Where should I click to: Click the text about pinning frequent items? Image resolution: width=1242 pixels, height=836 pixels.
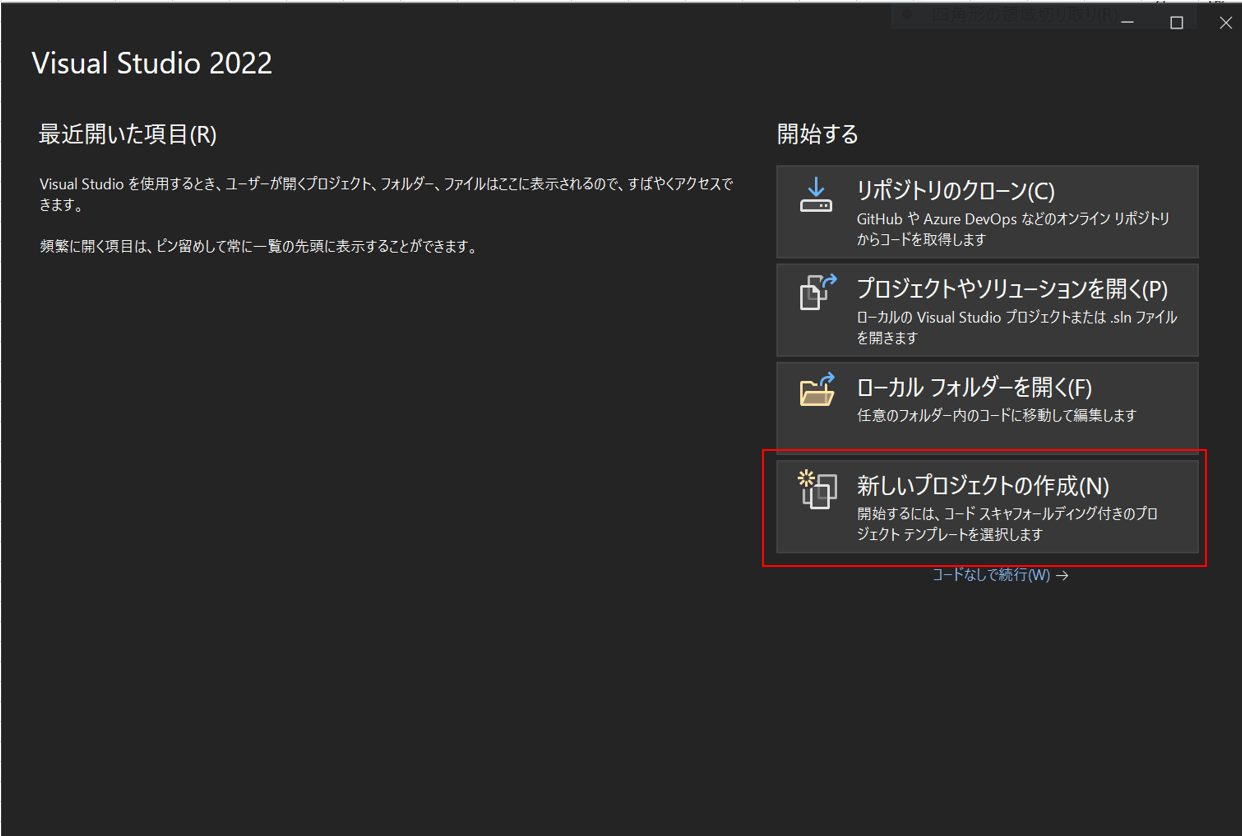(258, 247)
